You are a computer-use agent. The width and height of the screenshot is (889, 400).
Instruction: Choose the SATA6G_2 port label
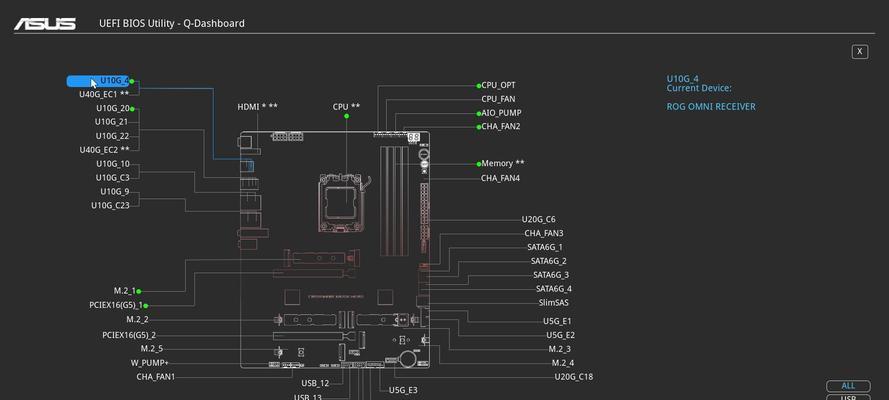[x=548, y=261]
